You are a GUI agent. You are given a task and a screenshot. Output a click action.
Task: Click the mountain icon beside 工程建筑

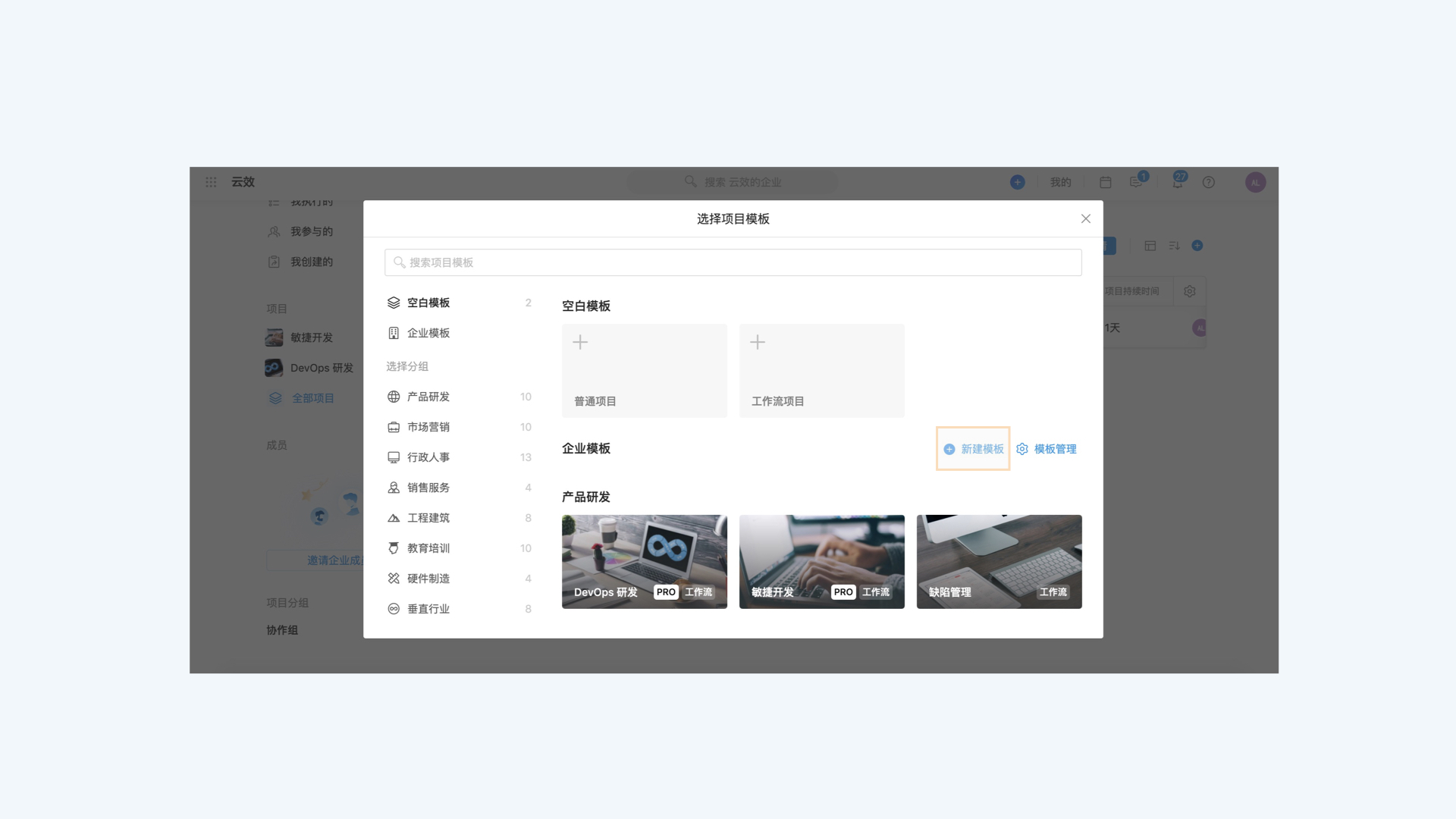click(394, 518)
